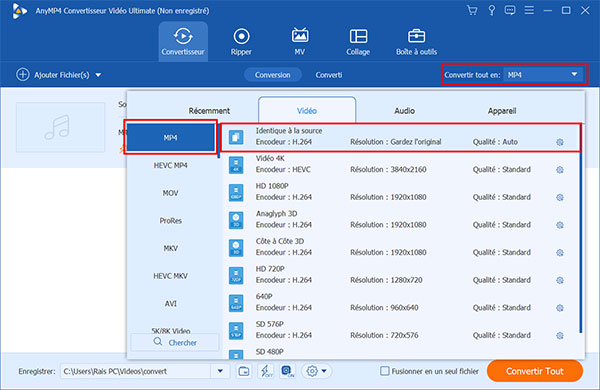Image resolution: width=600 pixels, height=390 pixels.
Task: Click Résolution : 1280x720 text
Action: [386, 280]
